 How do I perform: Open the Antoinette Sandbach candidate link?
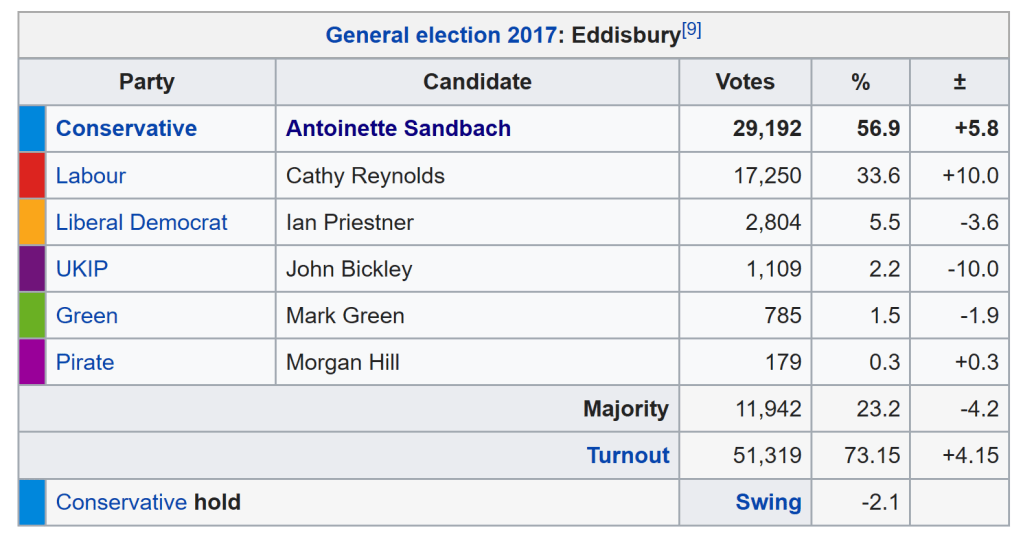[398, 129]
